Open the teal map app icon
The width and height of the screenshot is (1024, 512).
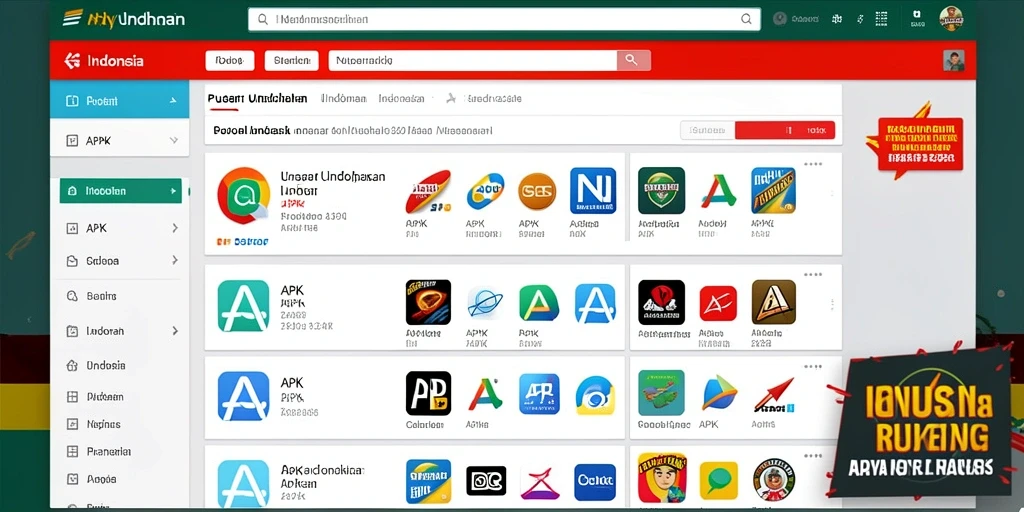point(661,393)
